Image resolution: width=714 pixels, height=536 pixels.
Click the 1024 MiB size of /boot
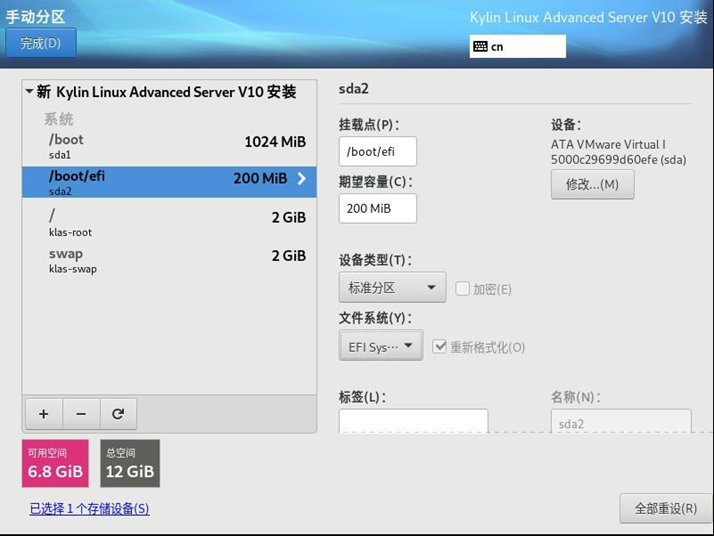(275, 142)
